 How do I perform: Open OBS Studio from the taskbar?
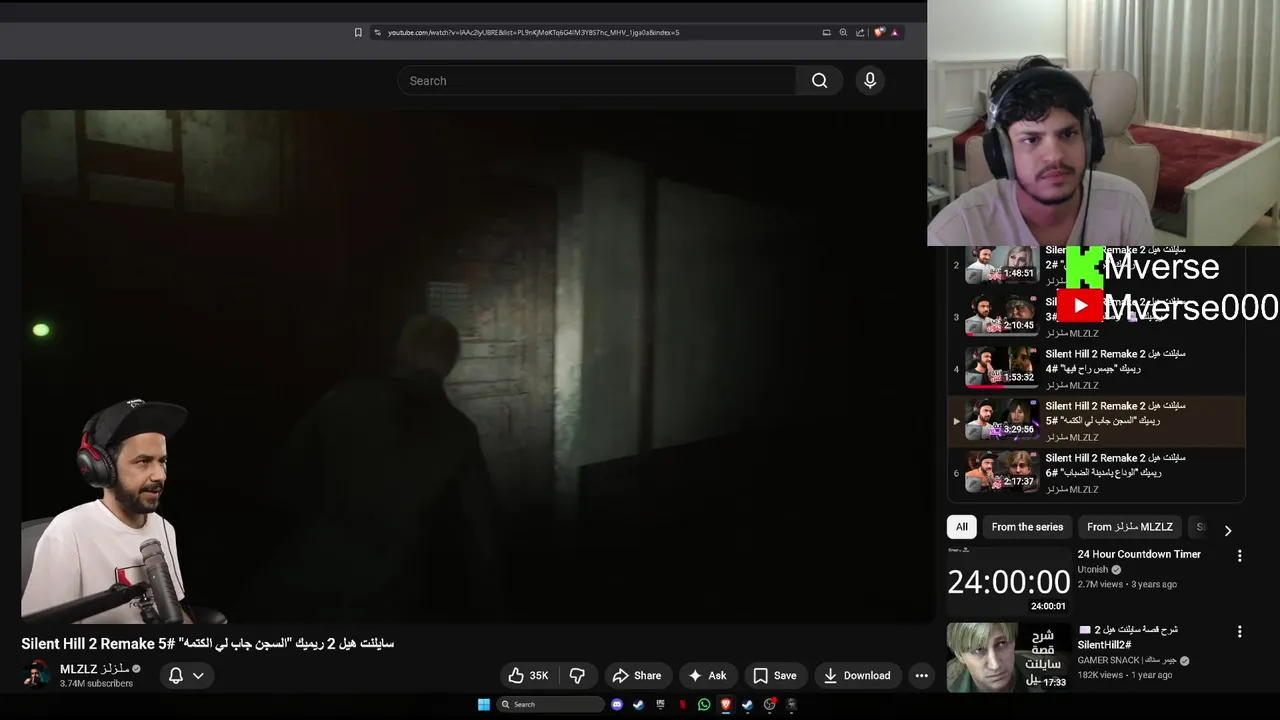pyautogui.click(x=769, y=704)
